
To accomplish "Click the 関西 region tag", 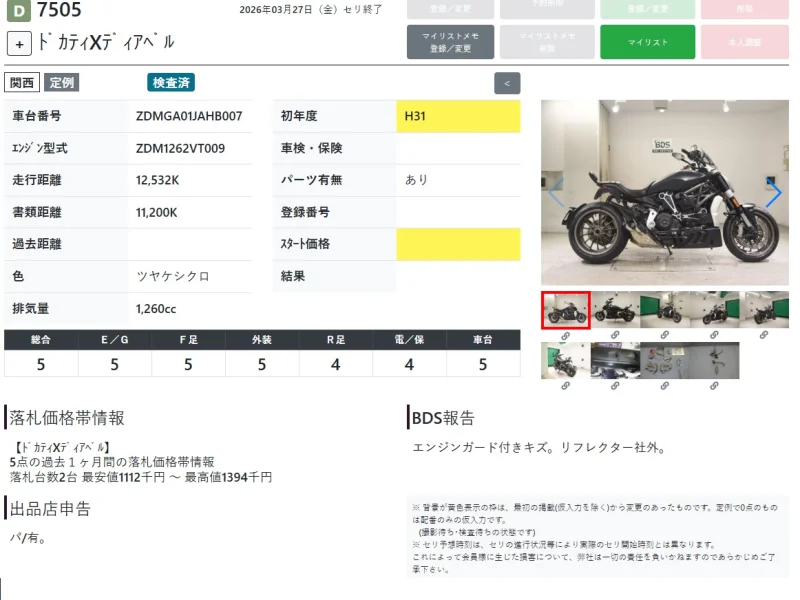I will pyautogui.click(x=22, y=83).
